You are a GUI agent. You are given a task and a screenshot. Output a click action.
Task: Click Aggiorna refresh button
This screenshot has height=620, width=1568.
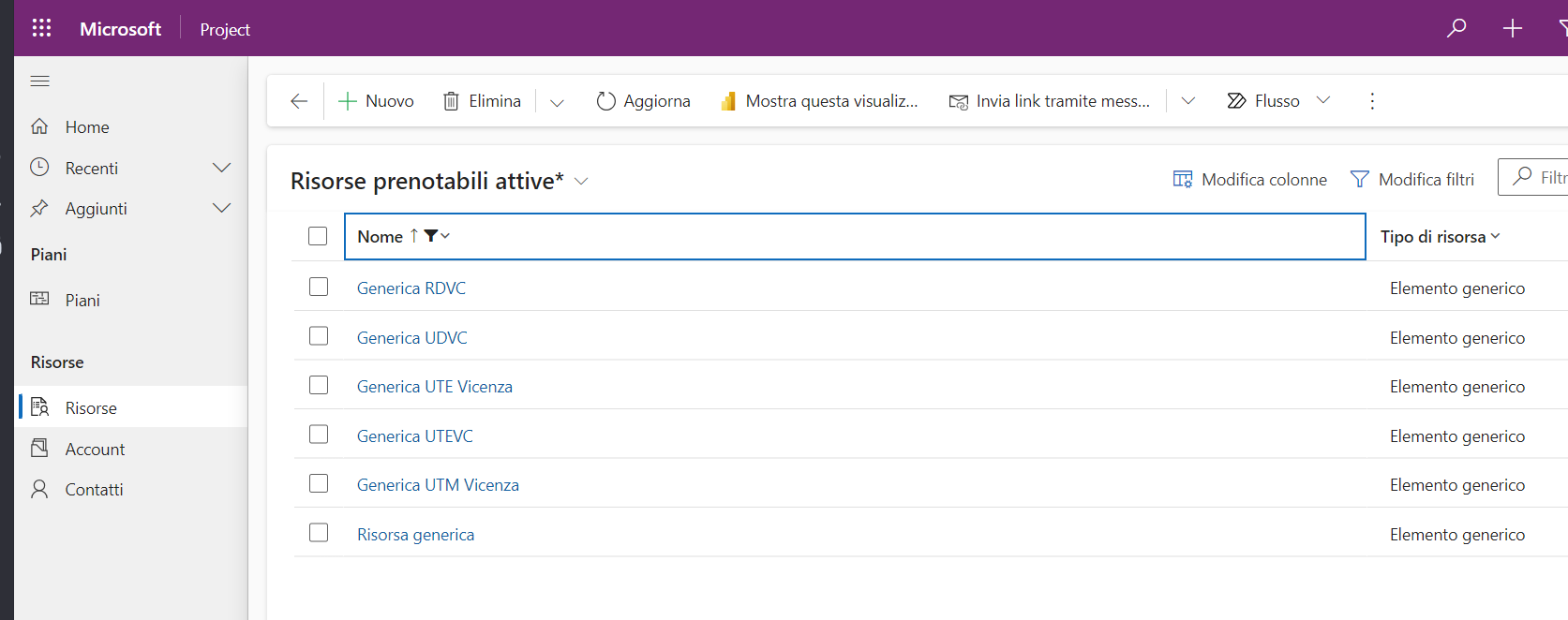coord(644,101)
